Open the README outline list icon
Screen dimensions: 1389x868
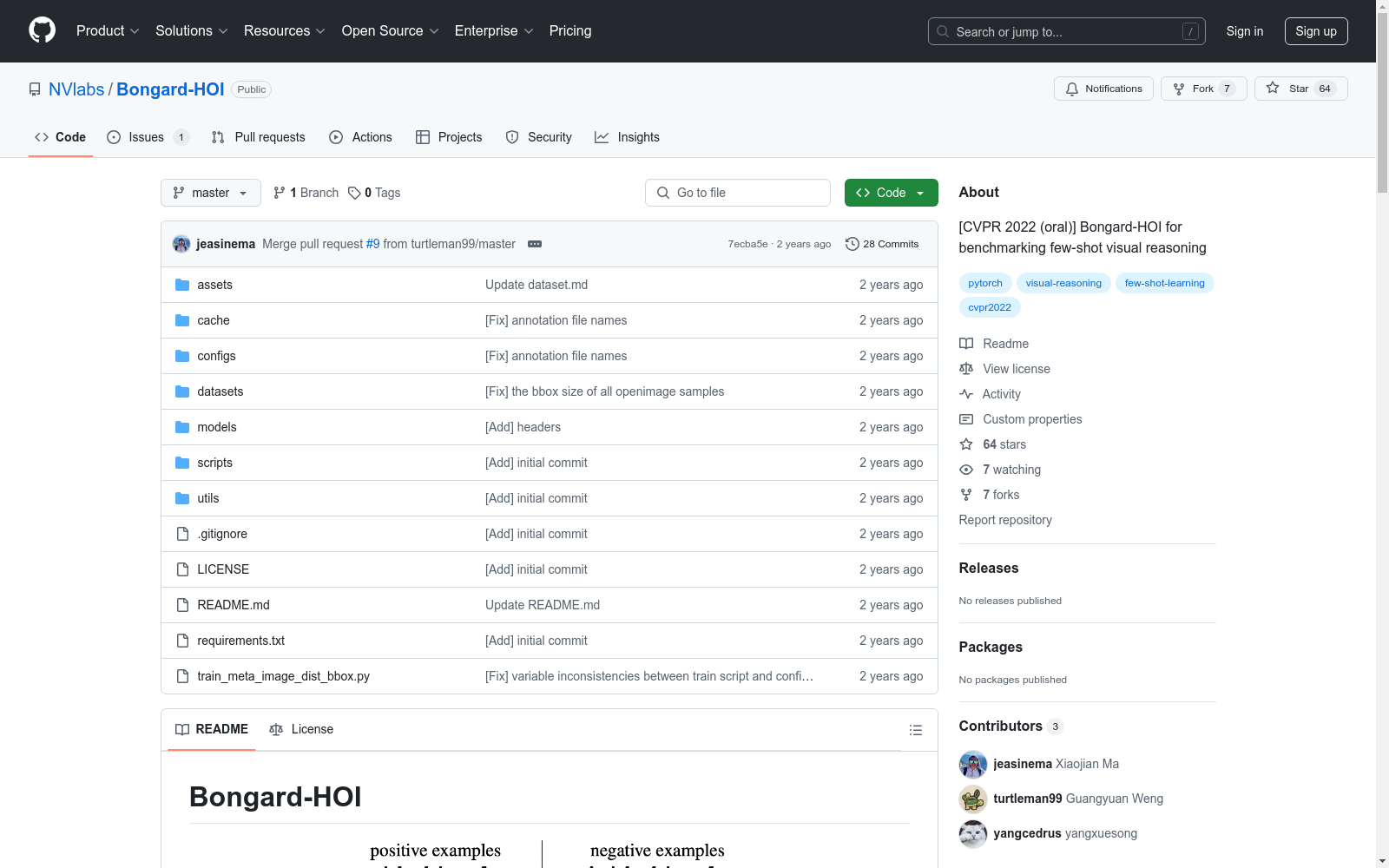click(x=915, y=730)
